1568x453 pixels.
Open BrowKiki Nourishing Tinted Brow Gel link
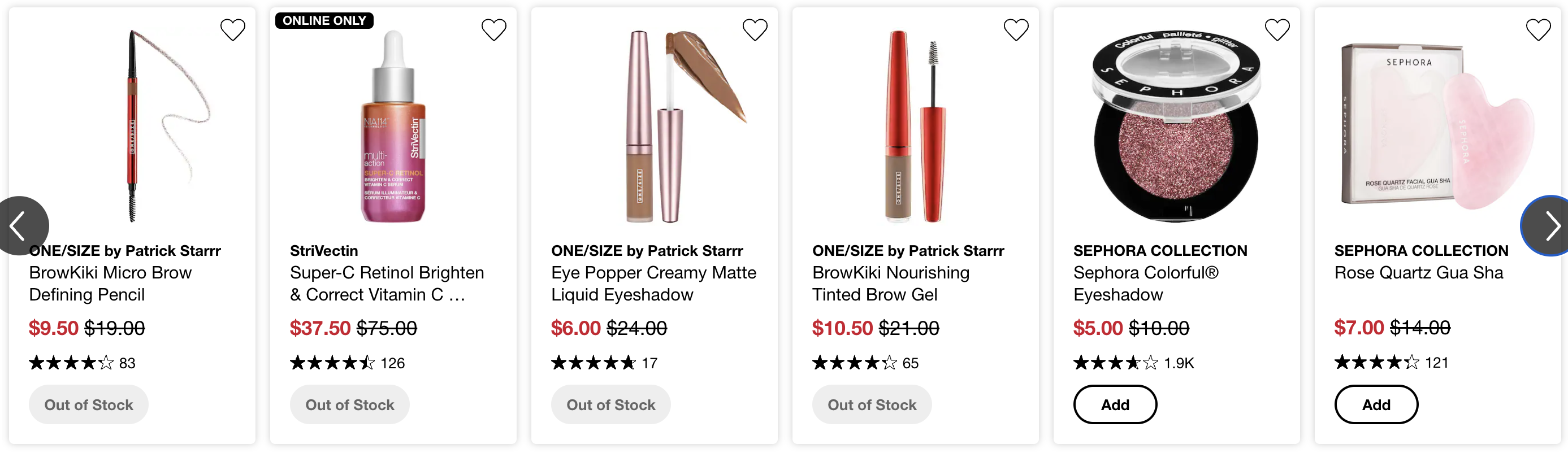[891, 284]
